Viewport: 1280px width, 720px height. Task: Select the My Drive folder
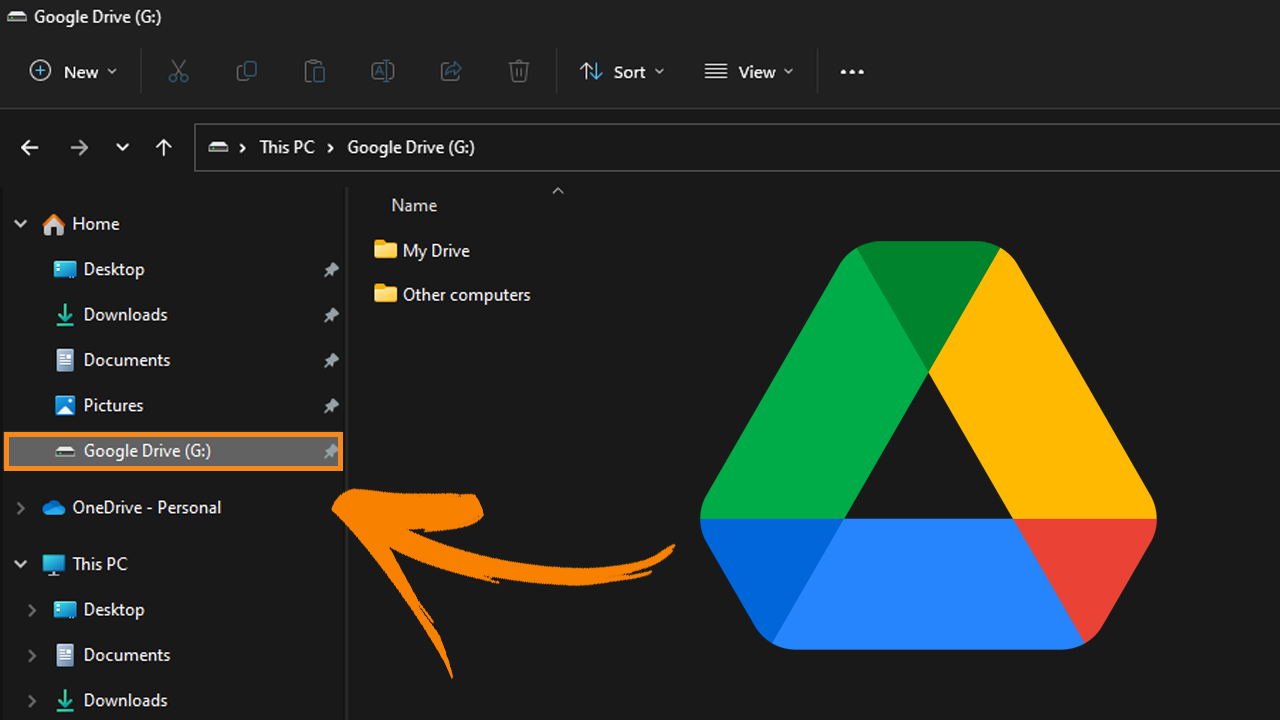[436, 250]
